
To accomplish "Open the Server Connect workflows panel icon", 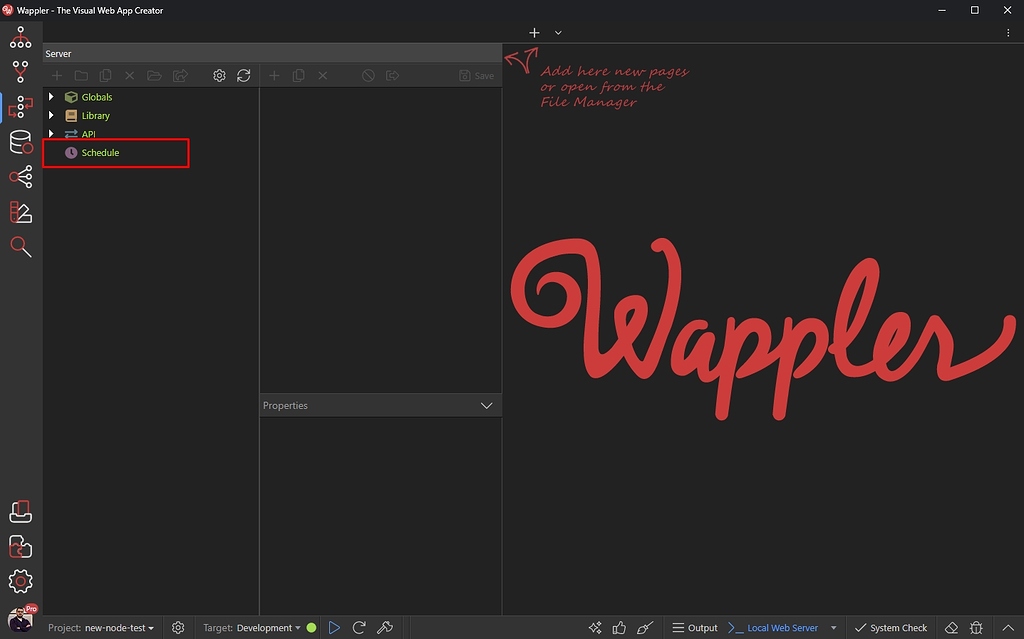I will click(21, 108).
